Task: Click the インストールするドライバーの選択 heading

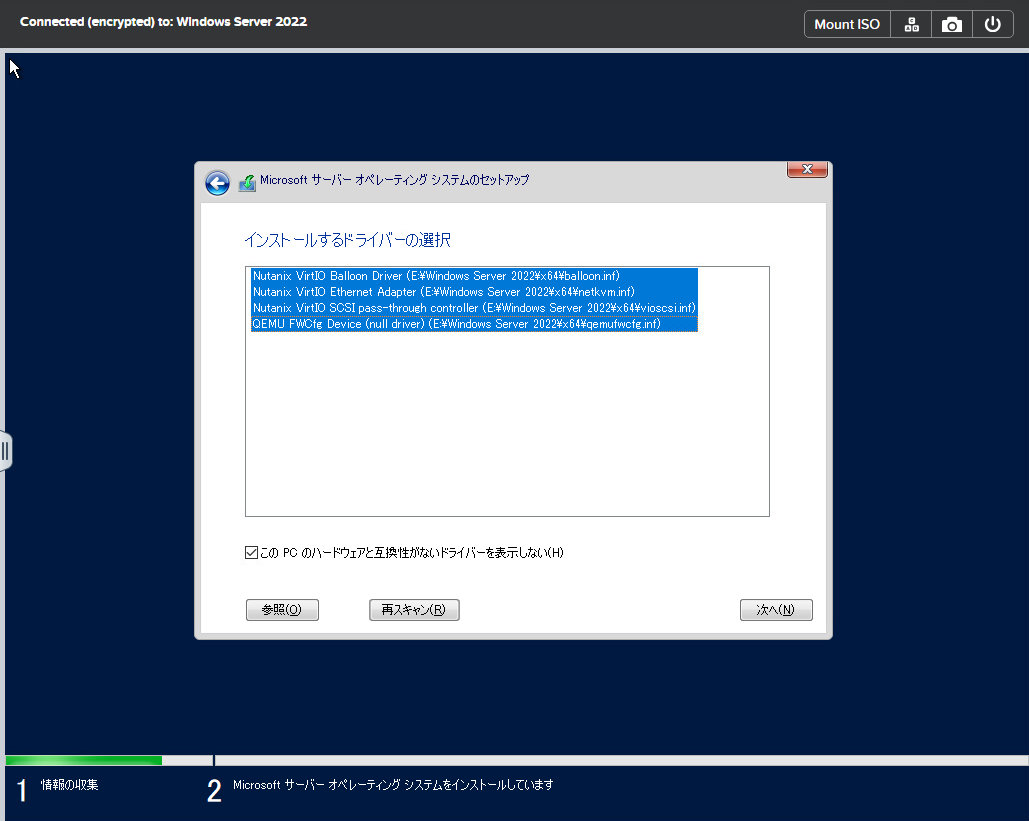Action: click(x=347, y=240)
